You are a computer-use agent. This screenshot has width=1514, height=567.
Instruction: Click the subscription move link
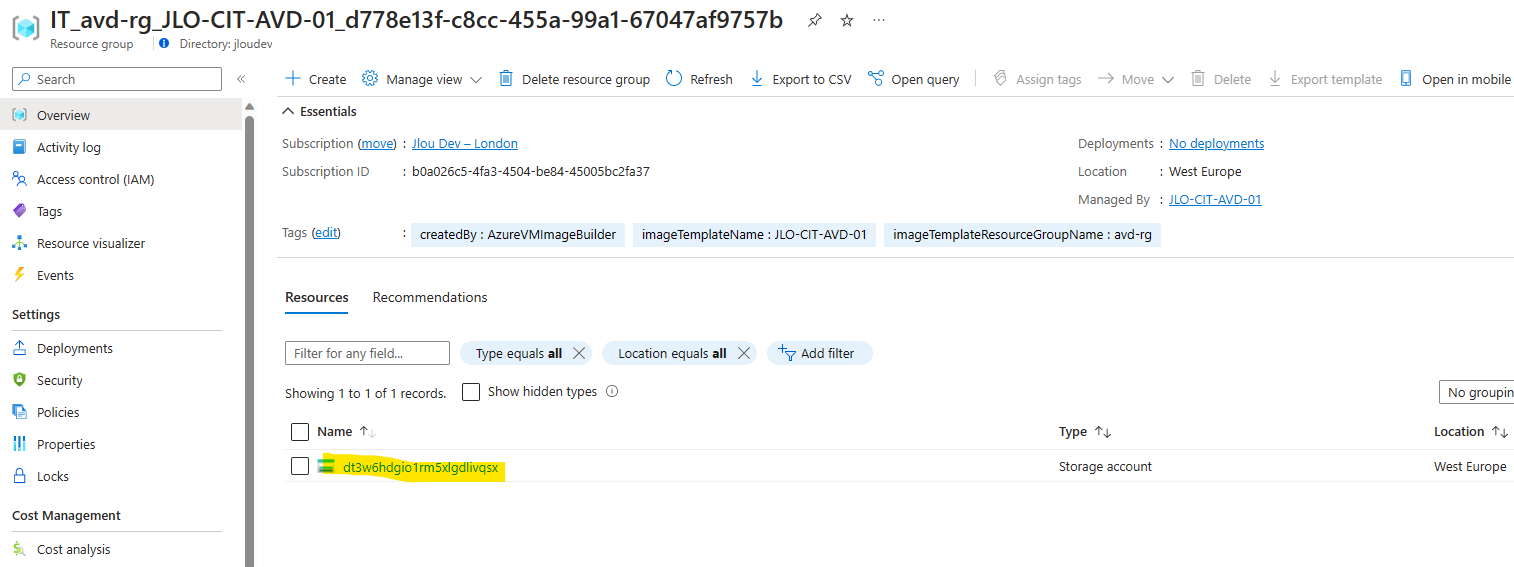[x=378, y=143]
